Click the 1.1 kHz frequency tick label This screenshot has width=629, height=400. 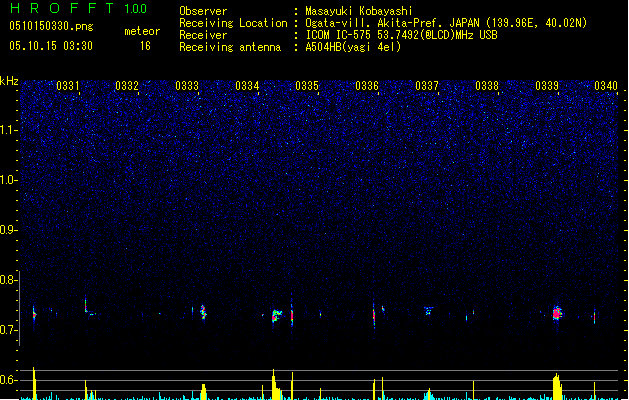pos(8,130)
